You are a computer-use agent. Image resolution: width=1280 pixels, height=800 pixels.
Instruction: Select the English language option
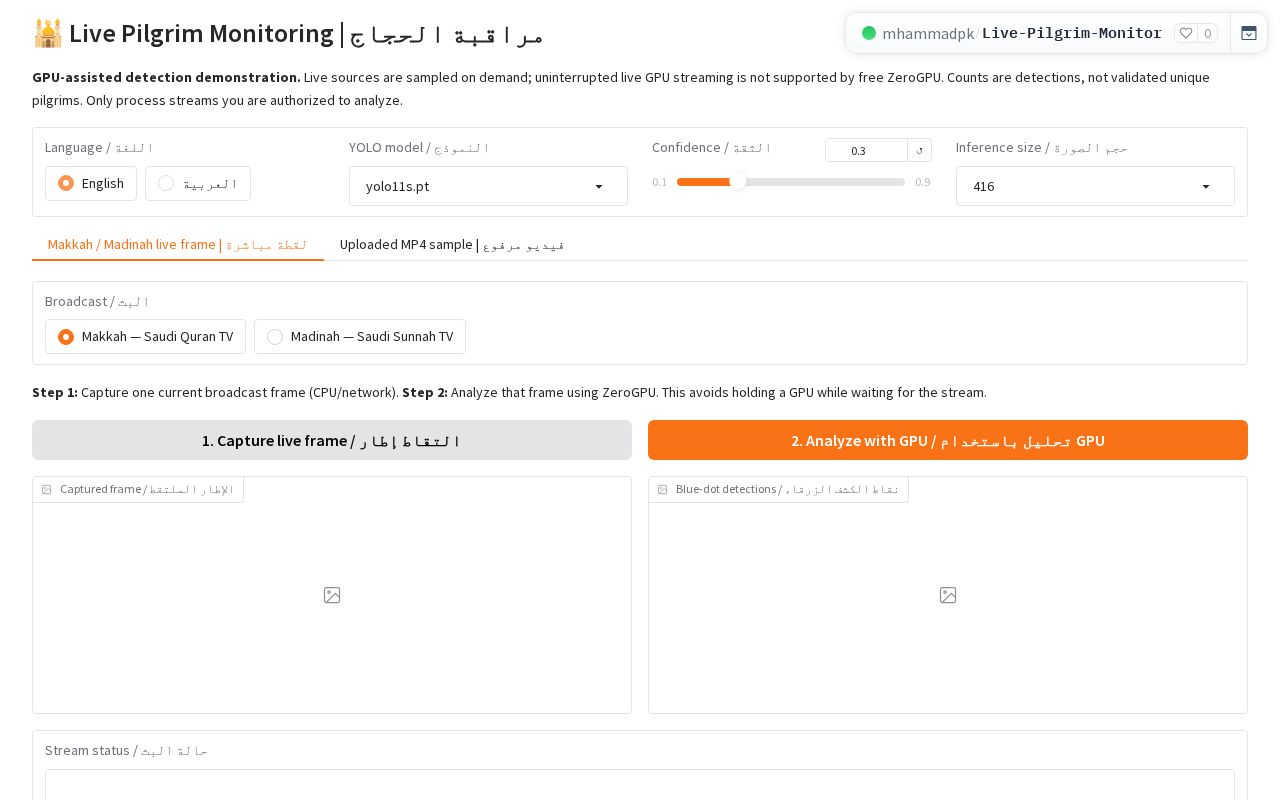pos(91,183)
